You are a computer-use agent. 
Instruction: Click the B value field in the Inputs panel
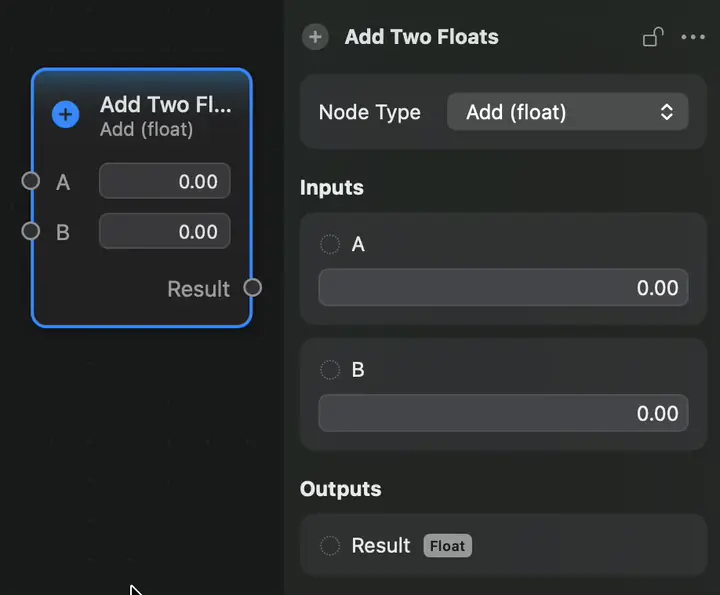click(503, 413)
